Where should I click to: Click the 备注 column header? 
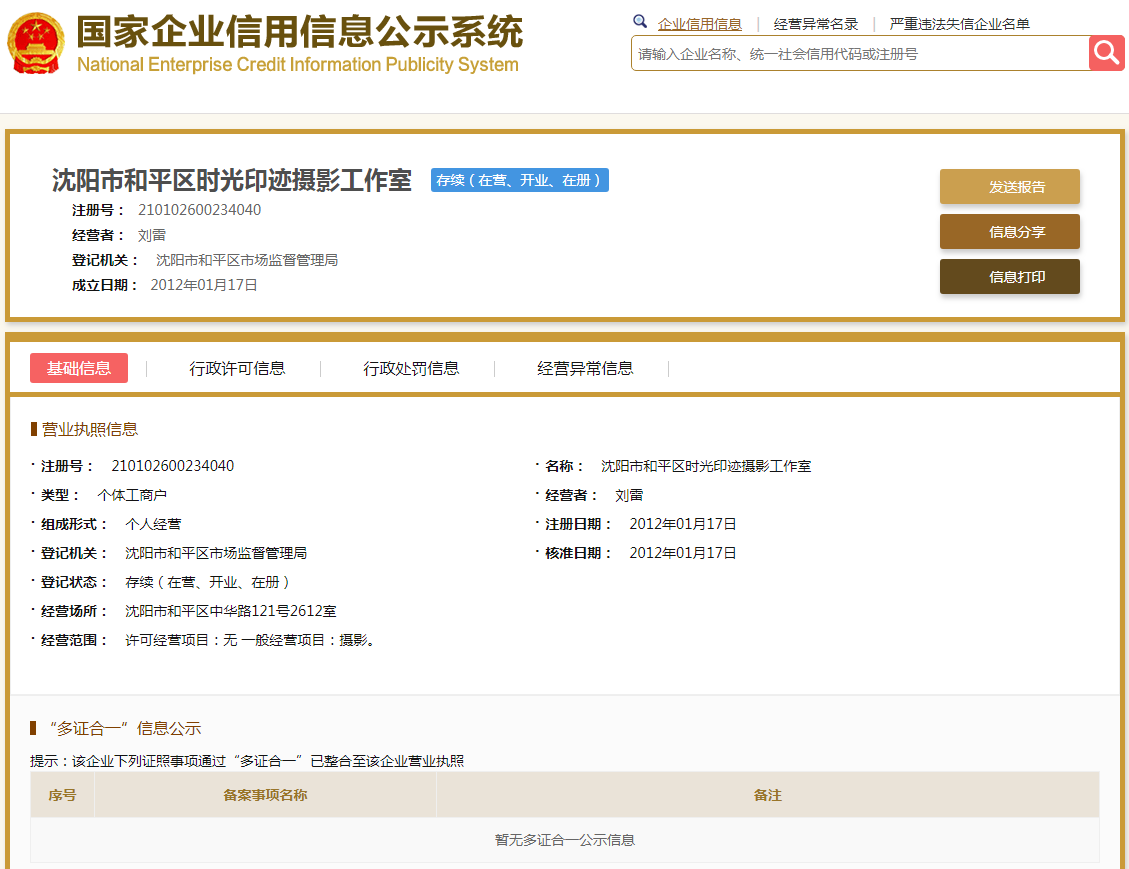pyautogui.click(x=767, y=795)
